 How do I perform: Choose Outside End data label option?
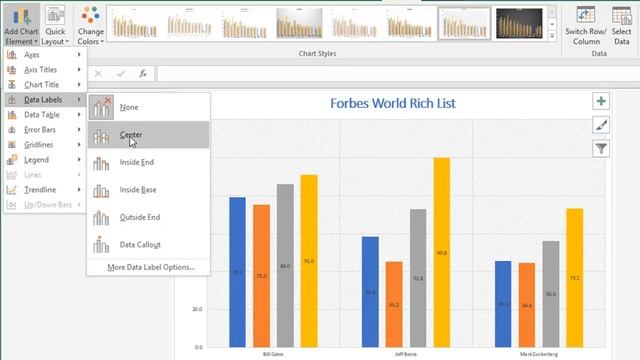149,217
